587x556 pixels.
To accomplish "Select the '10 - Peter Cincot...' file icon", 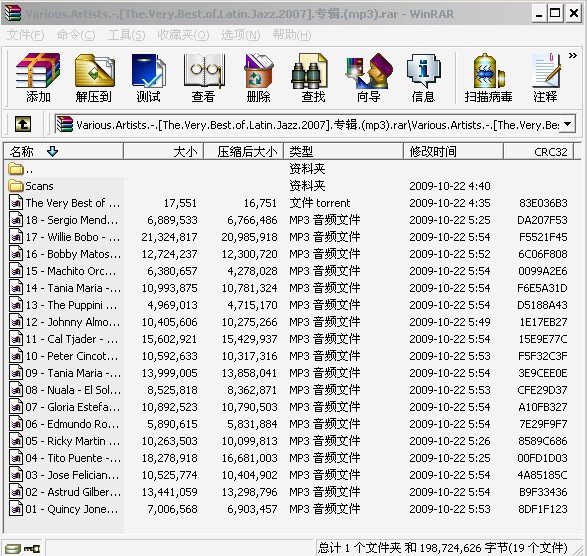I will [x=16, y=356].
